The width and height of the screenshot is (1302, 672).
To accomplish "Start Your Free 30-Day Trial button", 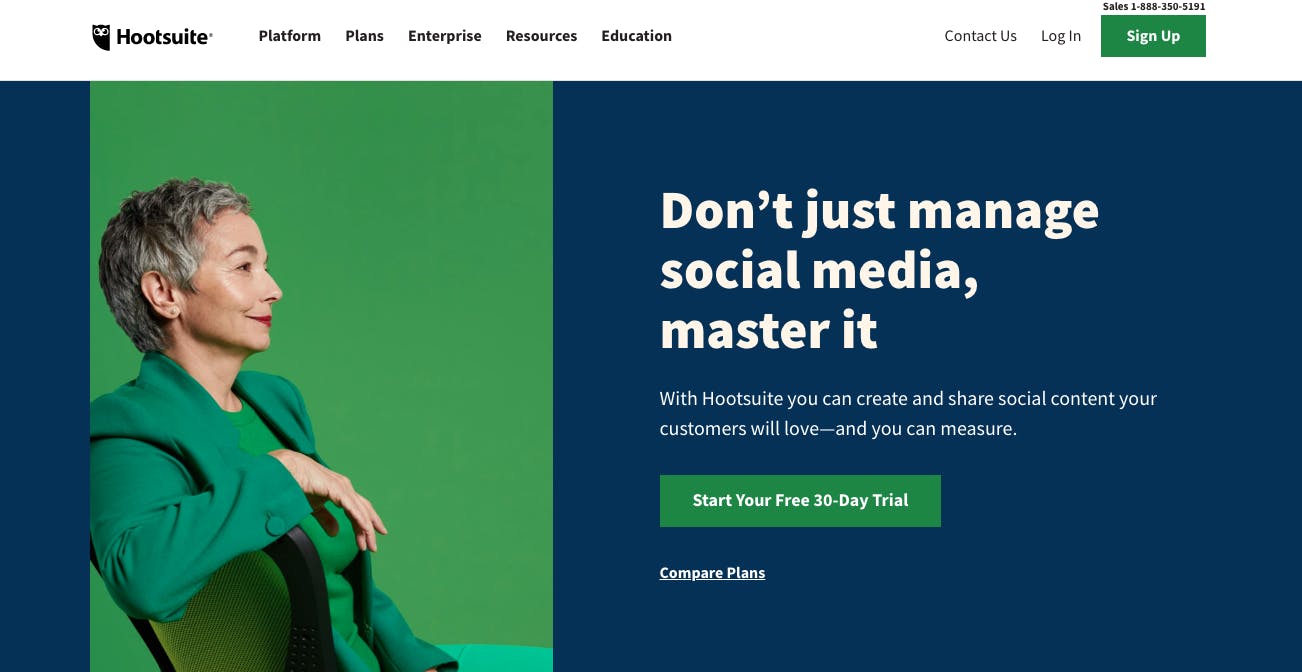I will coord(800,501).
